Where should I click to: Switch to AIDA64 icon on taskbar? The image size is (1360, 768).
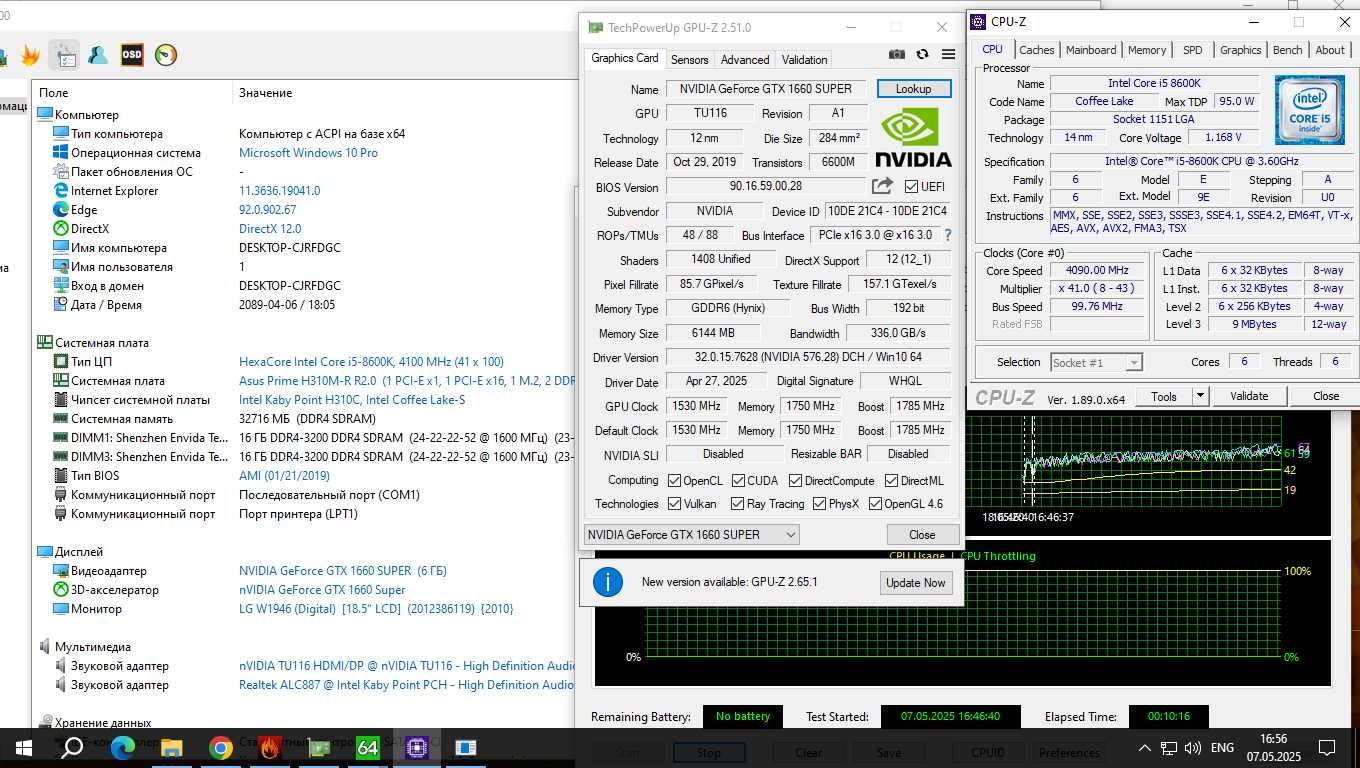tap(368, 747)
